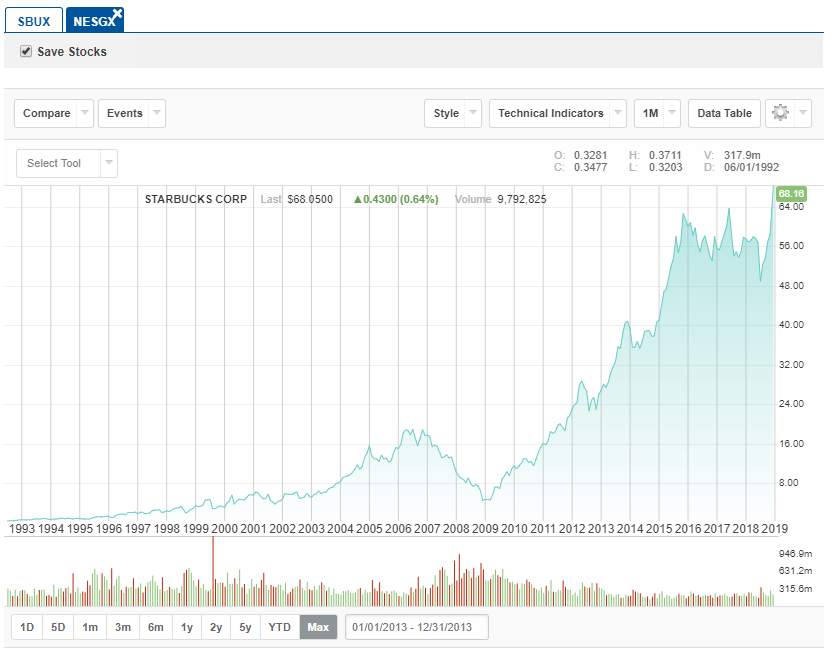This screenshot has width=835, height=650.
Task: Click the 64.00 price axis label
Action: pyautogui.click(x=791, y=207)
